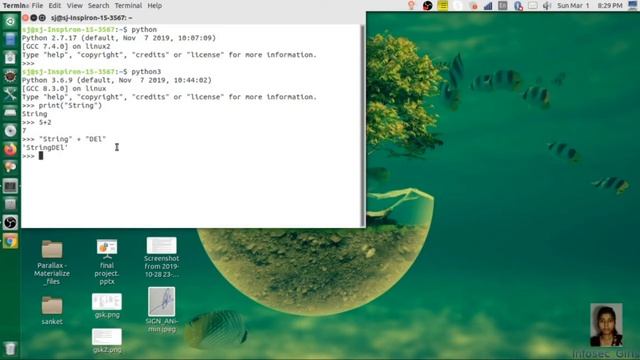This screenshot has height=360, width=640.
Task: Open the Terminal menu in menu bar
Action: pyautogui.click(x=128, y=5)
